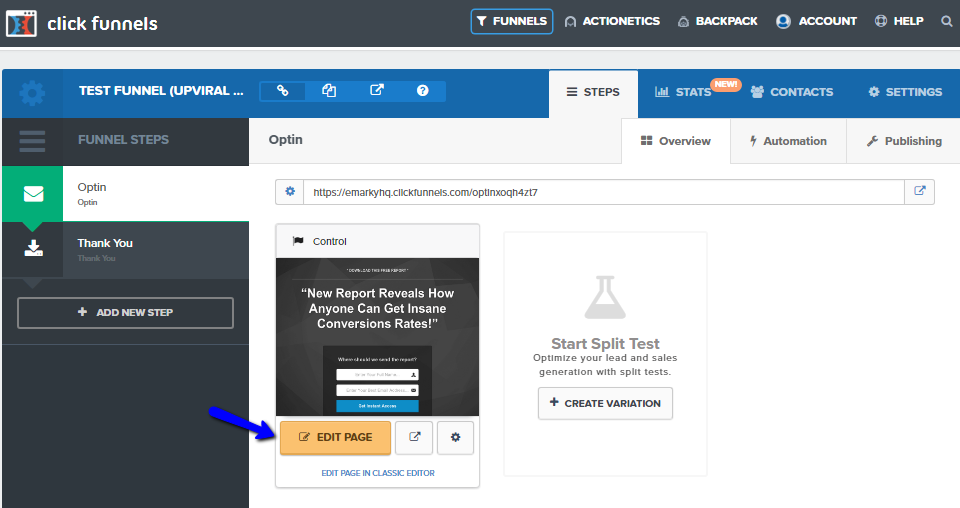Click the page URL field
The image size is (960, 508).
(604, 192)
